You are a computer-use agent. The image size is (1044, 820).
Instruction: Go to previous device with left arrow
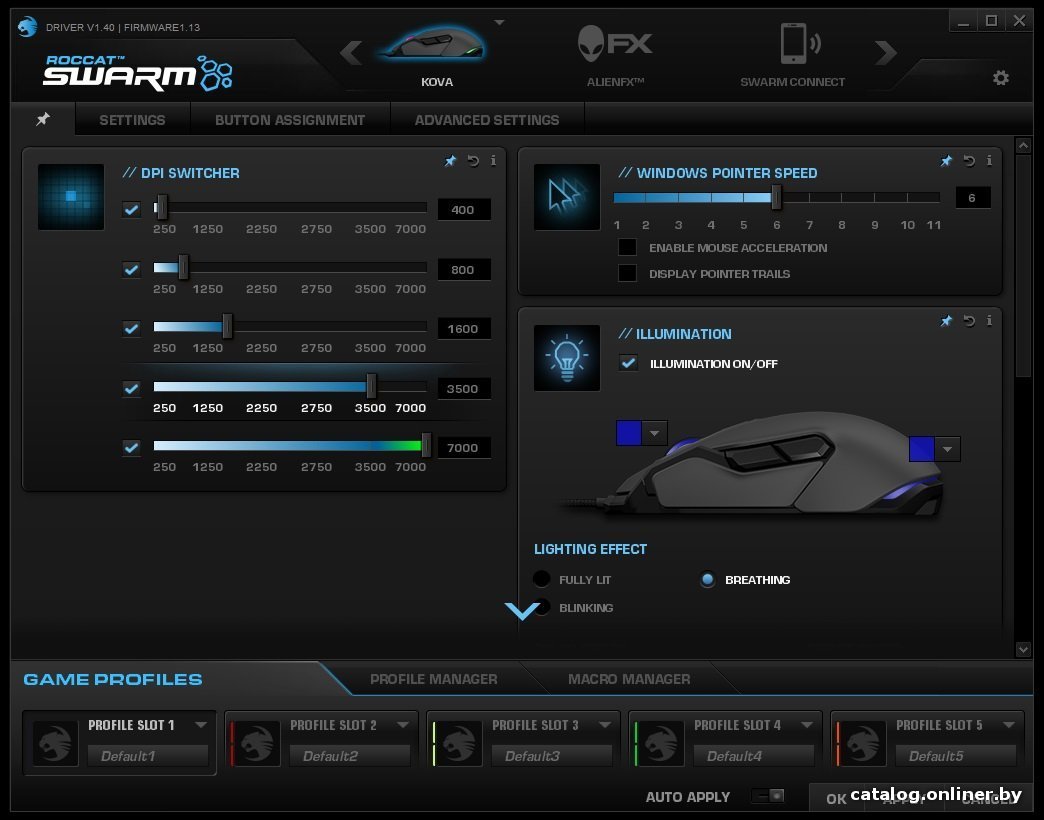click(x=352, y=53)
